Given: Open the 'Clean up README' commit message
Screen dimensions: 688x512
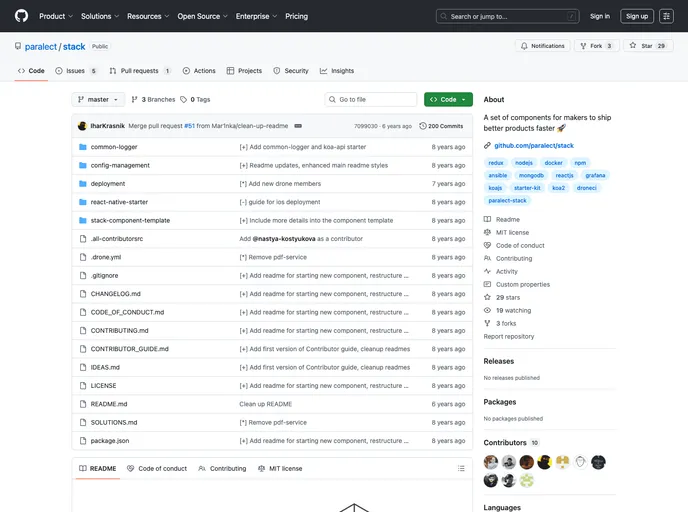Looking at the screenshot, I should 265,404.
